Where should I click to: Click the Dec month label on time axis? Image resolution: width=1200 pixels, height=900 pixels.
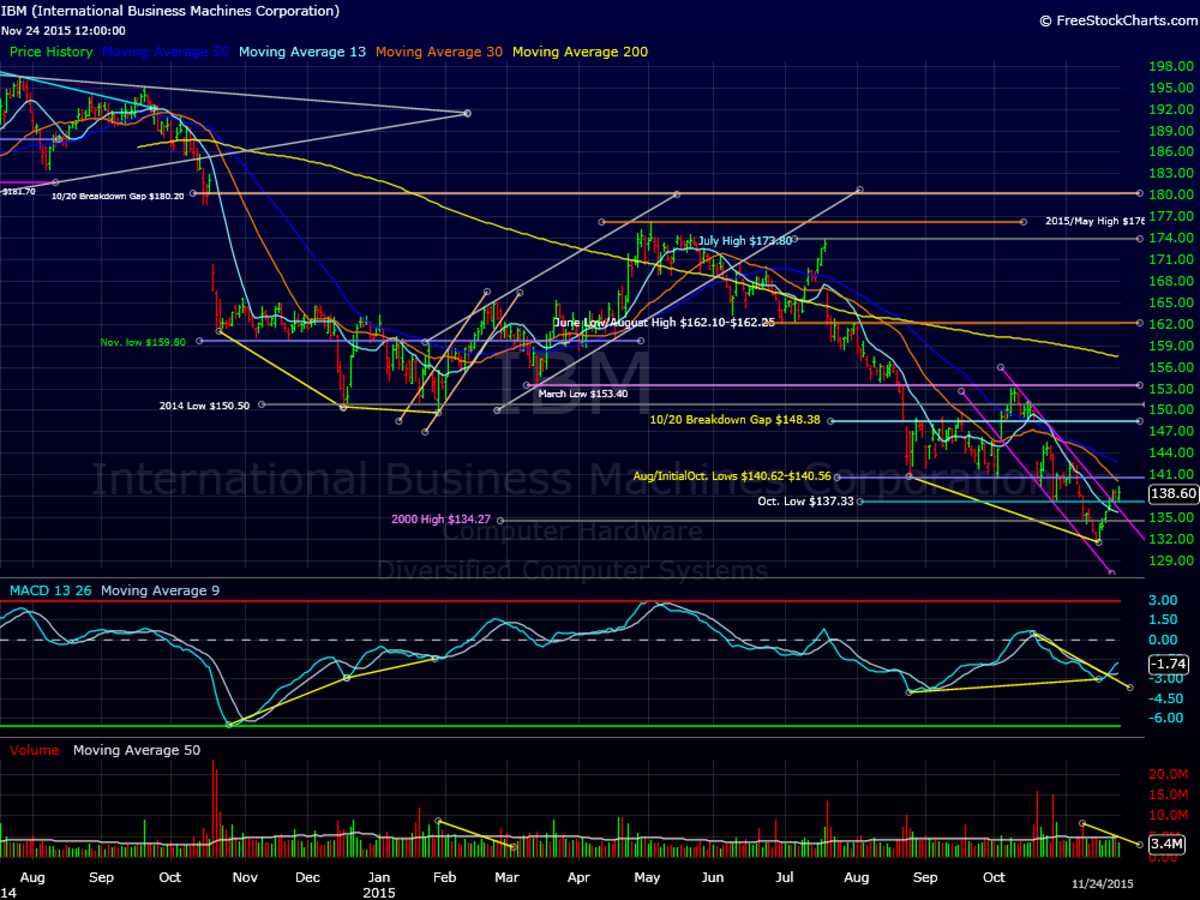click(308, 878)
